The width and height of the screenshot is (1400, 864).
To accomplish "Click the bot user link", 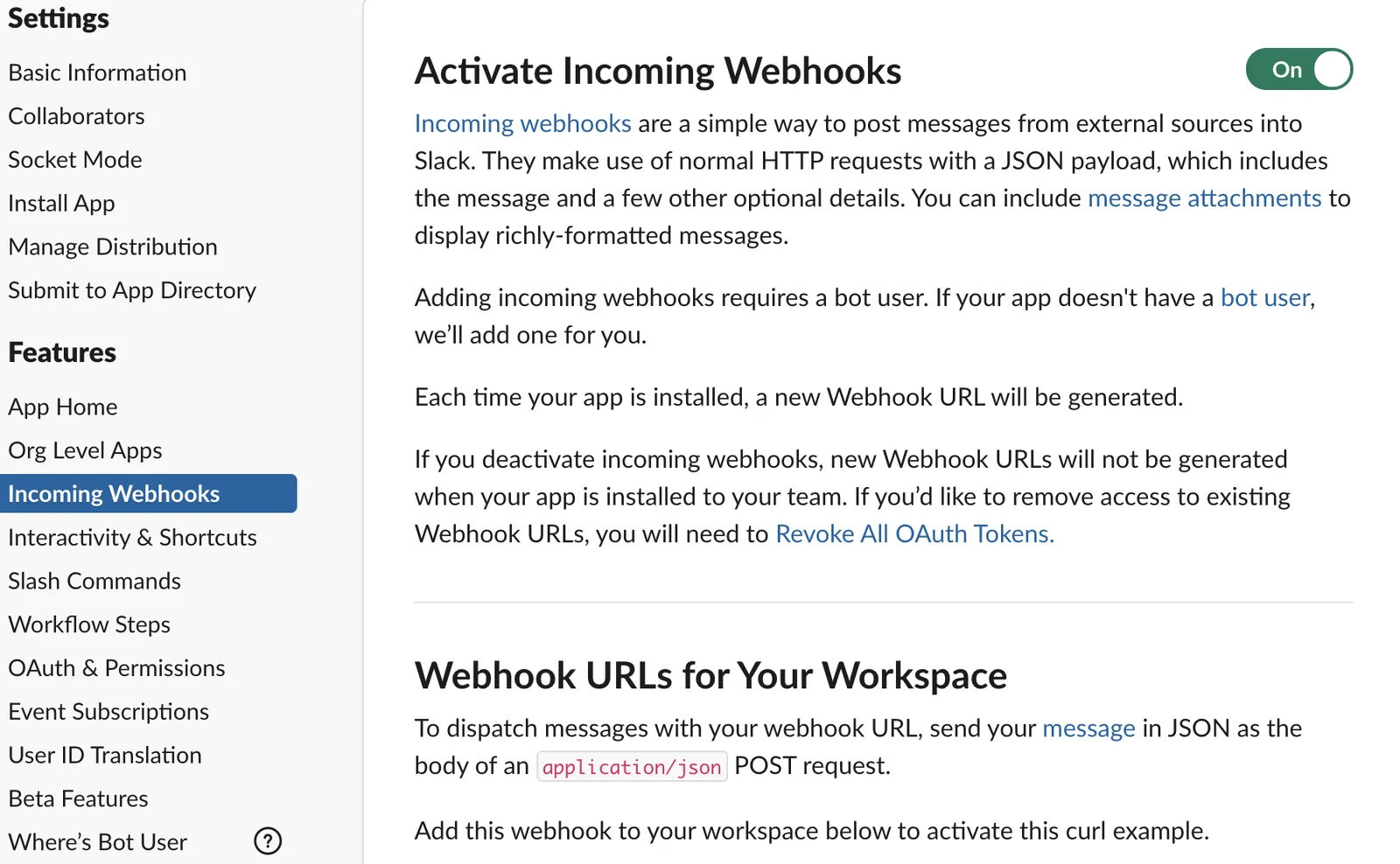I will [x=1265, y=298].
